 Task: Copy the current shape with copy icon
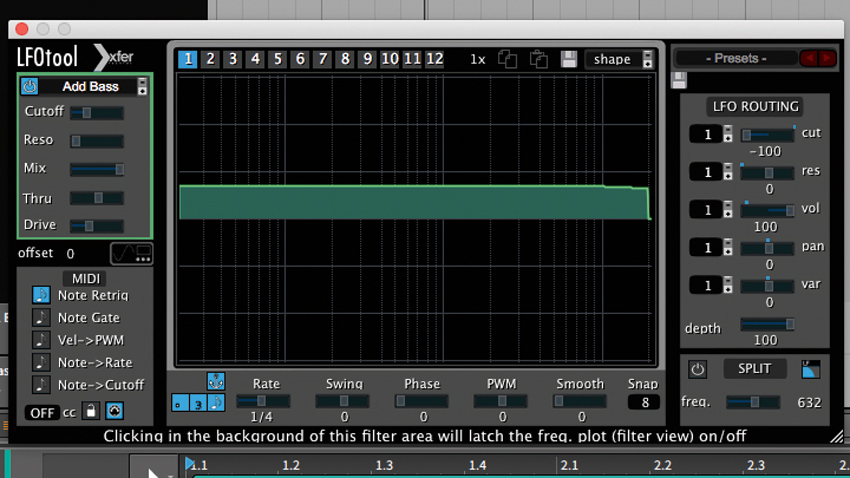coord(507,59)
